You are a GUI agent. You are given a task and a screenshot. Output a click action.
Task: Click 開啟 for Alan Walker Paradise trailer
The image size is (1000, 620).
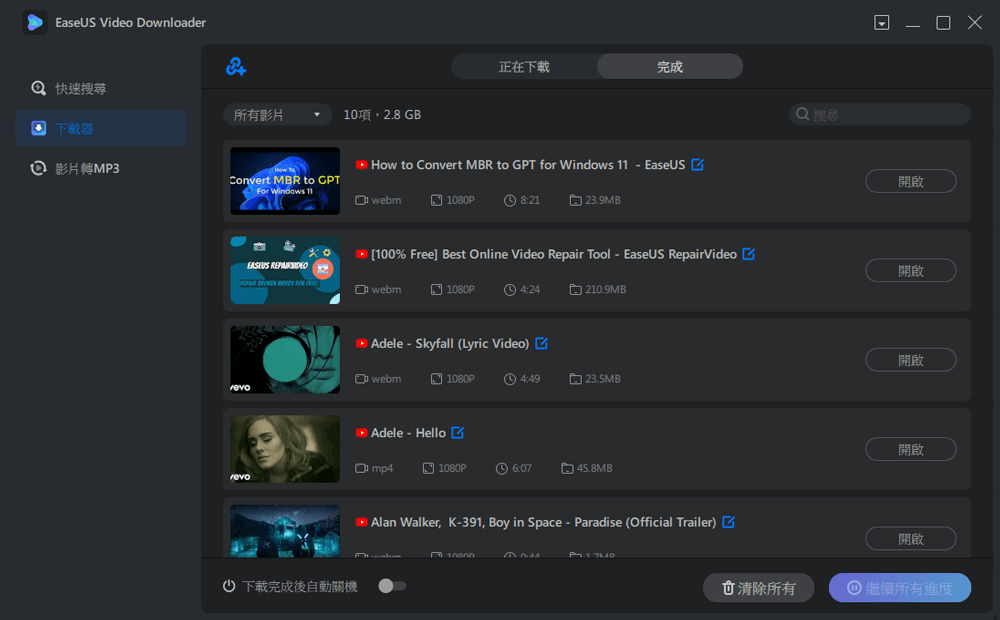(911, 538)
